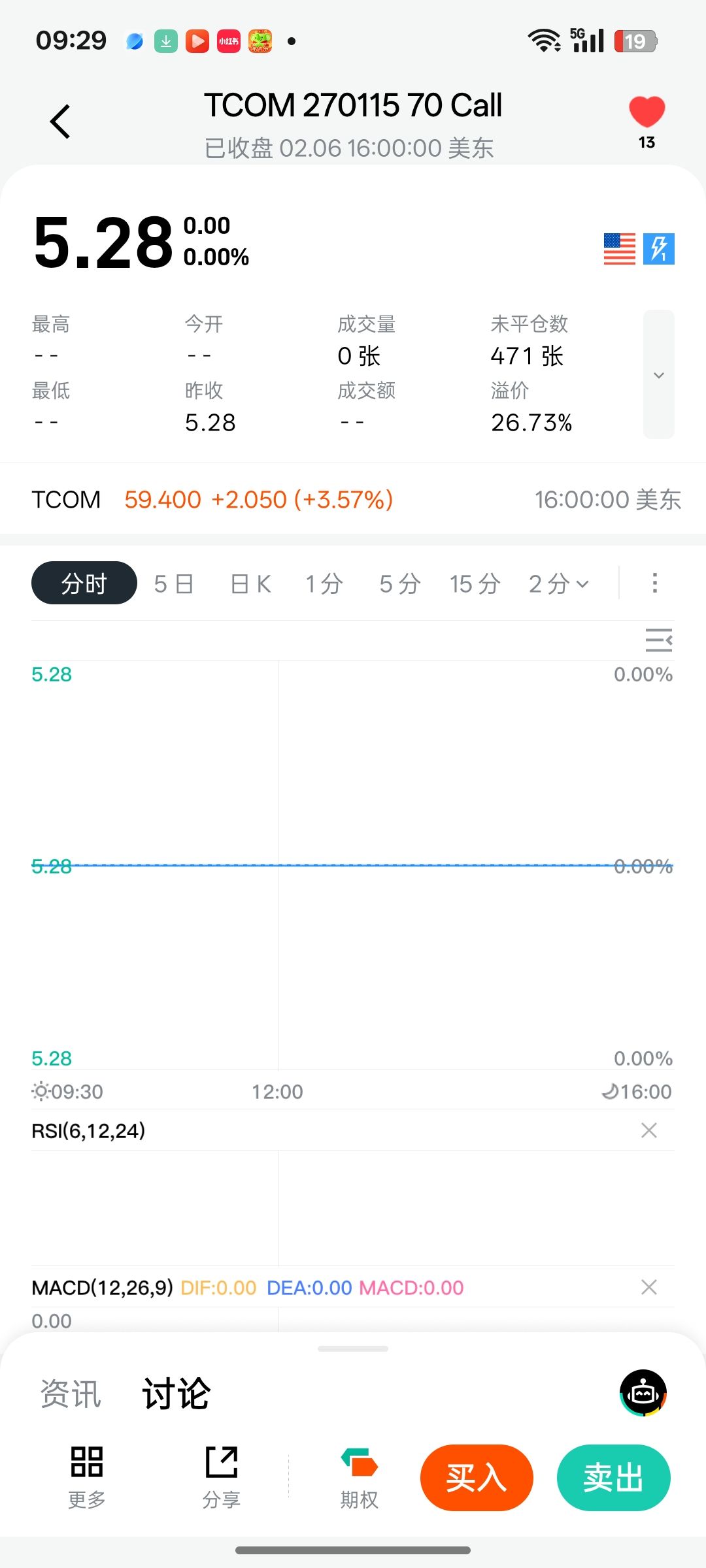The width and height of the screenshot is (706, 1568).
Task: Toggle the red heart favorite icon
Action: (x=647, y=112)
